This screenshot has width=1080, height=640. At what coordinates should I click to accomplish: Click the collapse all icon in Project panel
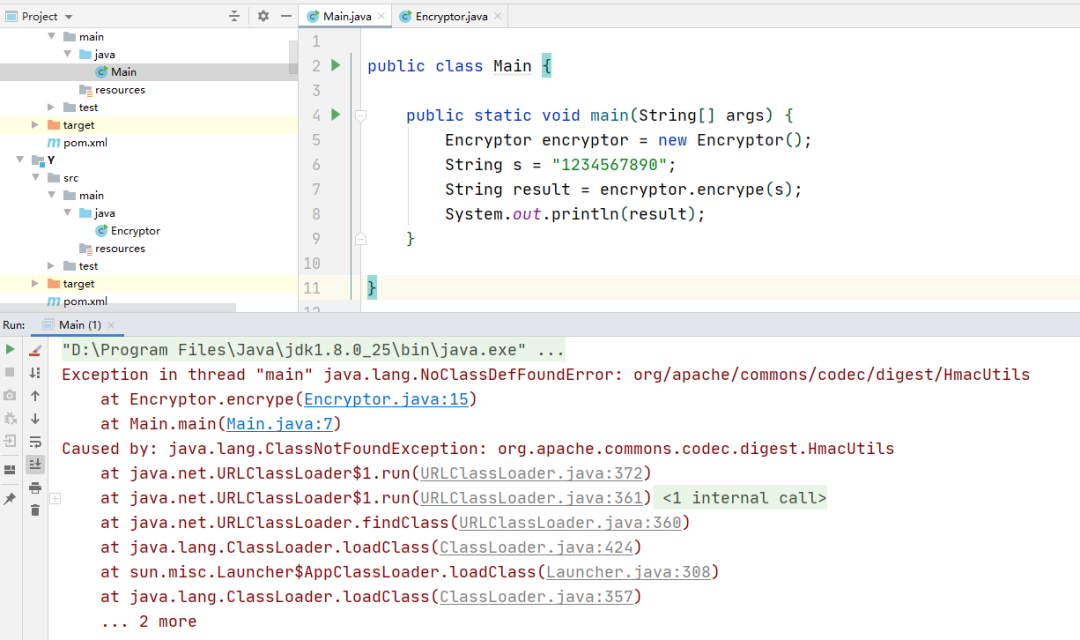pos(235,16)
